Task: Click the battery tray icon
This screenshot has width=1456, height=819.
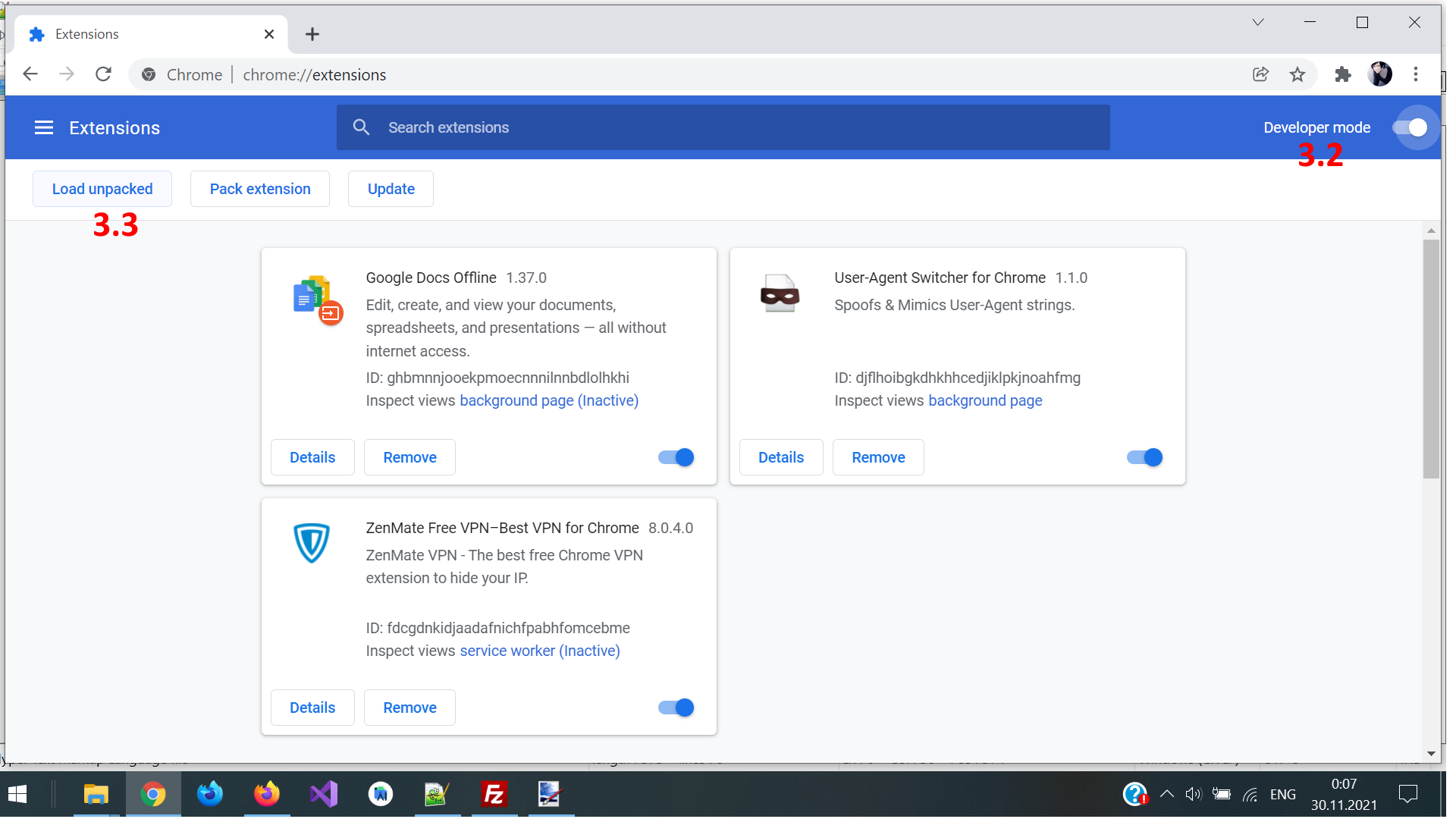Action: click(1222, 795)
